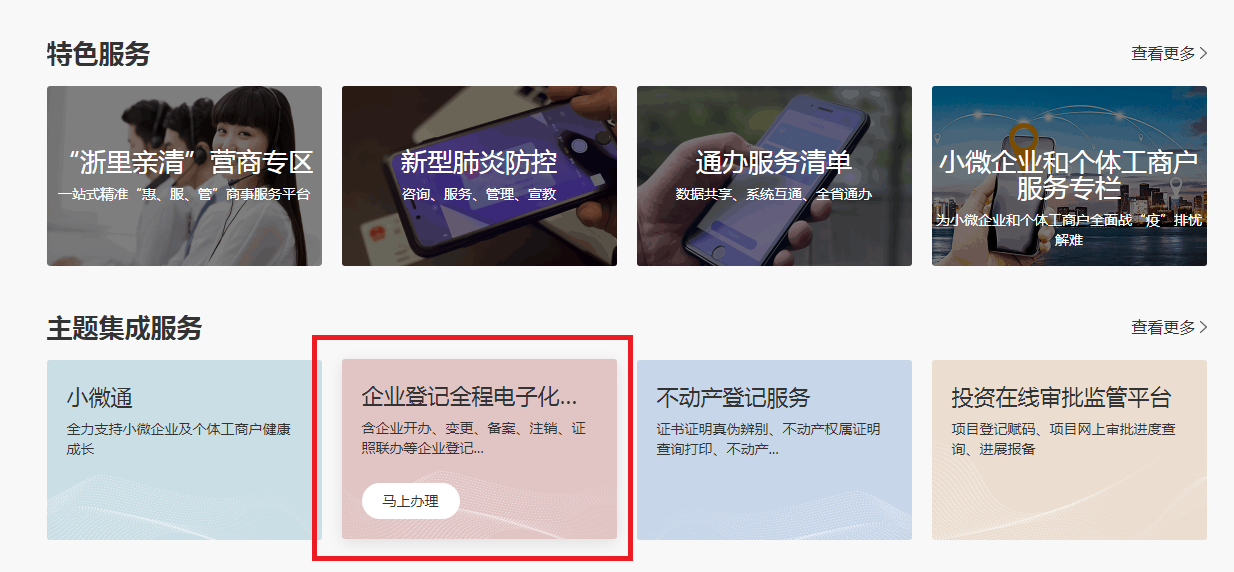The width and height of the screenshot is (1234, 572).
Task: Open 查看更多 link beside 主题集成服务
Action: tap(1163, 327)
